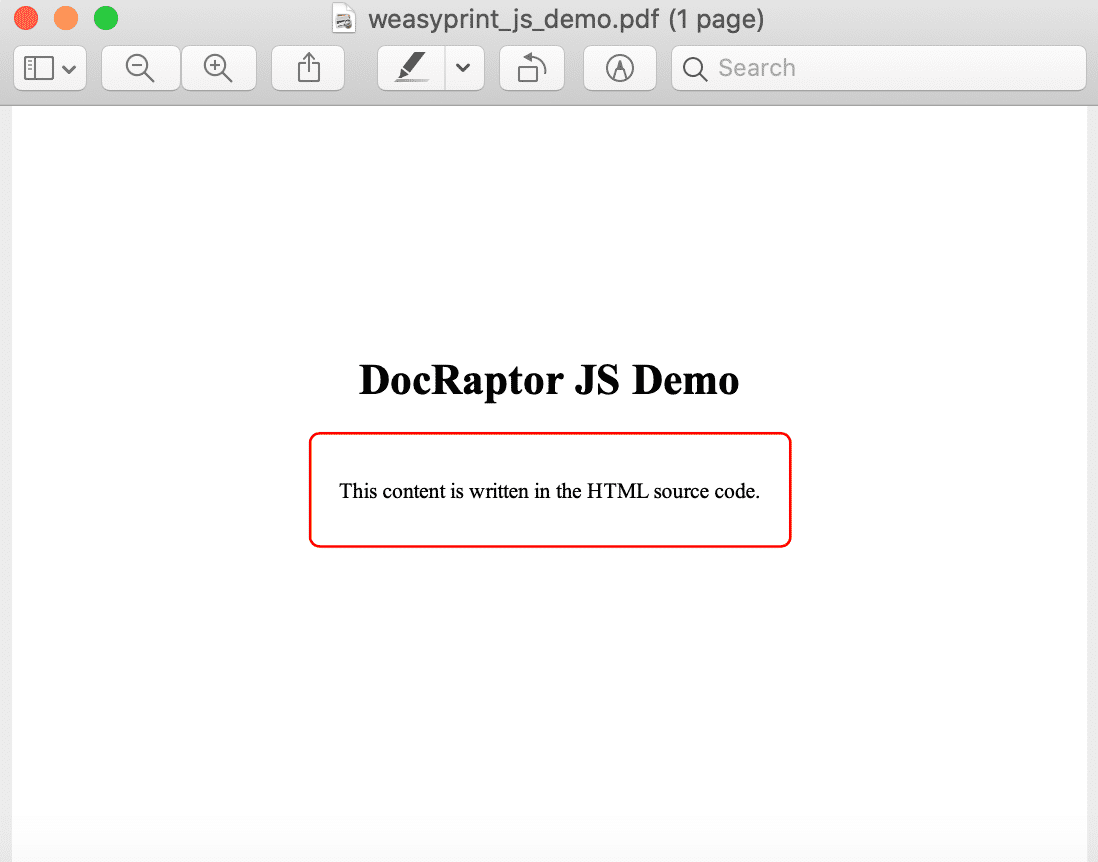Show the Markup toolbar
The image size is (1098, 862).
pyautogui.click(x=619, y=68)
